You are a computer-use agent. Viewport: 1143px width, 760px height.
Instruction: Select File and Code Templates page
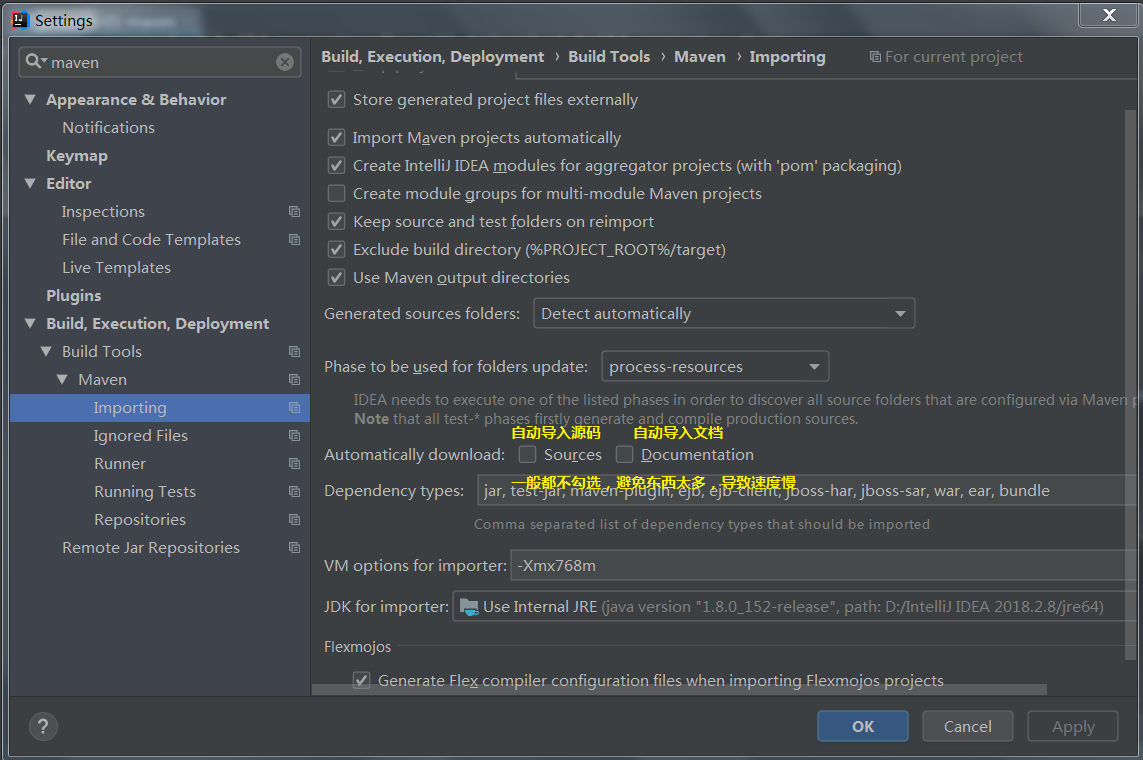pos(152,240)
